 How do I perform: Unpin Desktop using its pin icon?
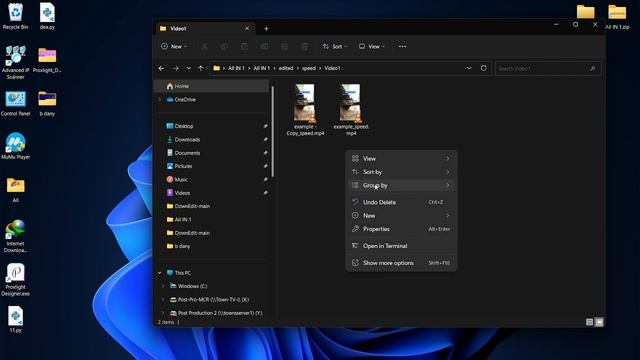(x=265, y=126)
